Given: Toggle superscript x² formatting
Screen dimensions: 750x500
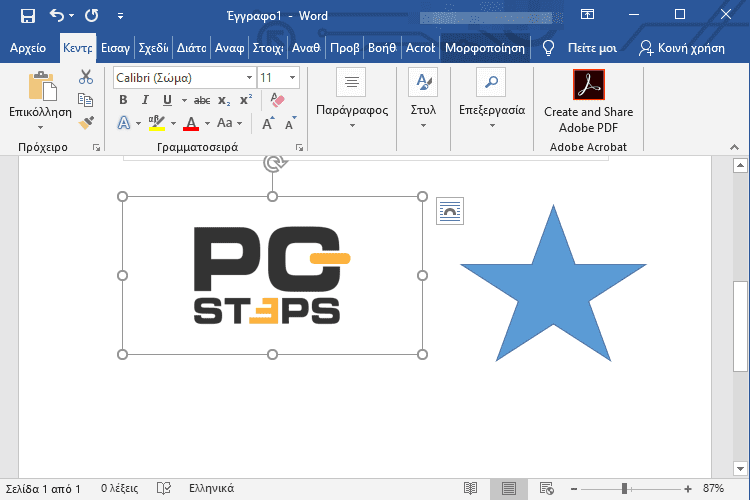Looking at the screenshot, I should coord(246,100).
